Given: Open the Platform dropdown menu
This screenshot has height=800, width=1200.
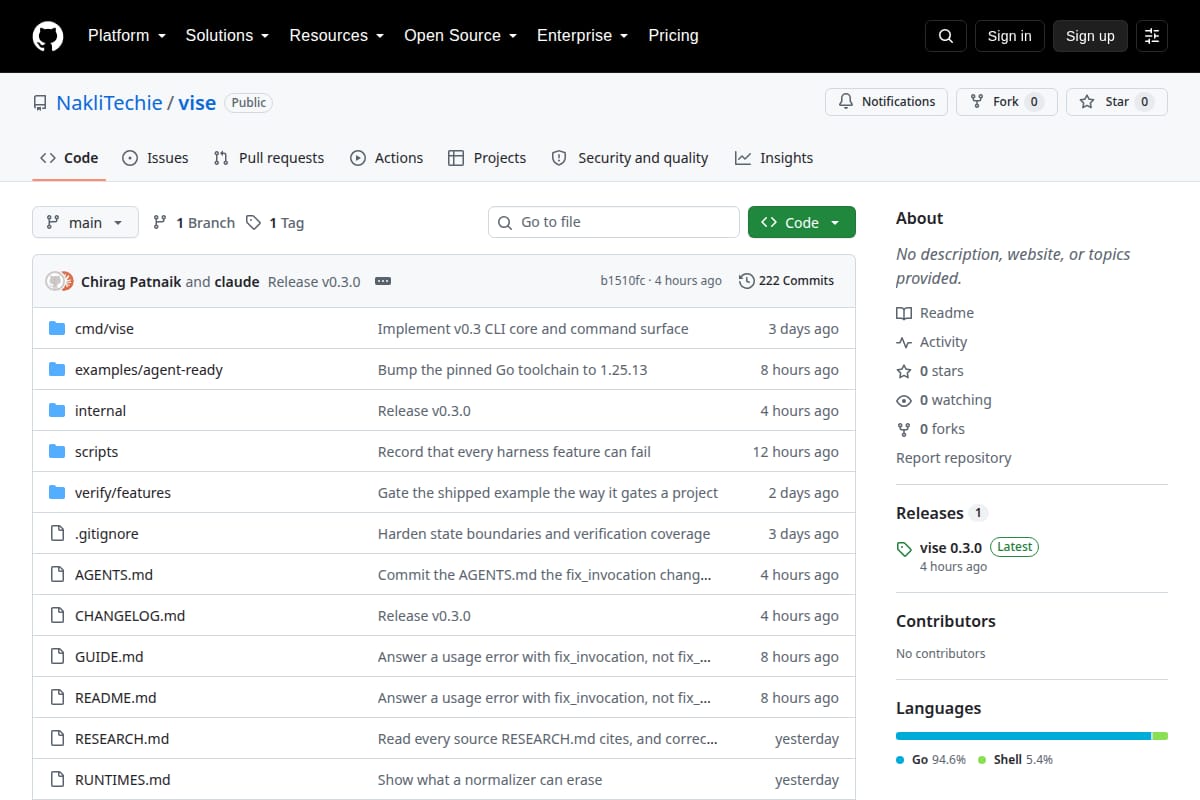Looking at the screenshot, I should (126, 35).
